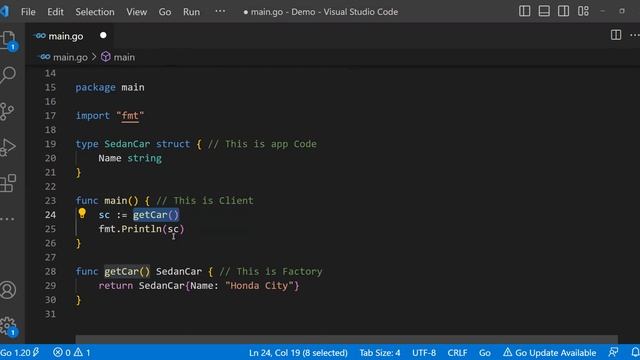
Task: Open the Selection menu
Action: click(x=95, y=12)
